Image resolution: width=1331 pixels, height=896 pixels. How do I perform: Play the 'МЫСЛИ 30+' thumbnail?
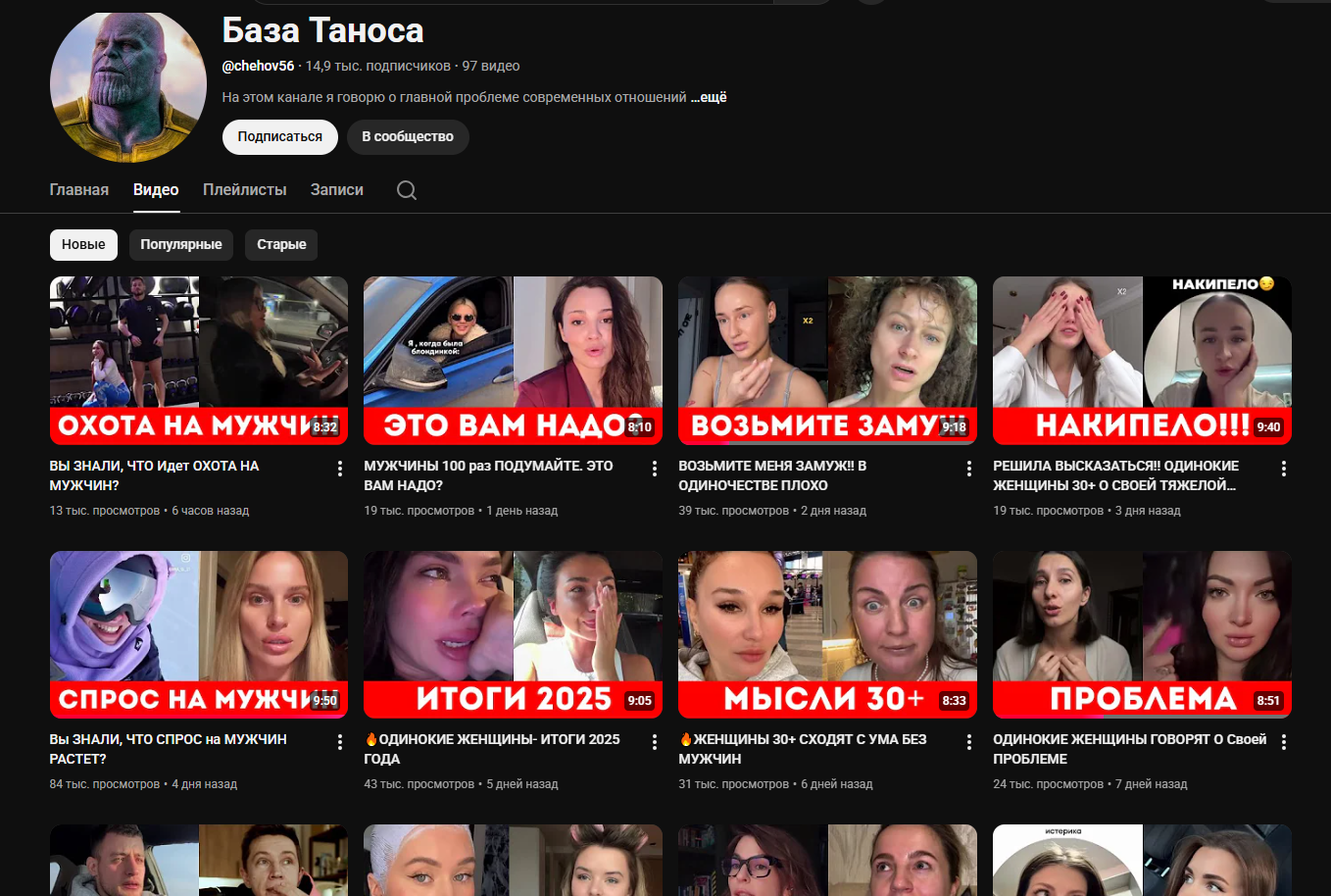[x=827, y=634]
